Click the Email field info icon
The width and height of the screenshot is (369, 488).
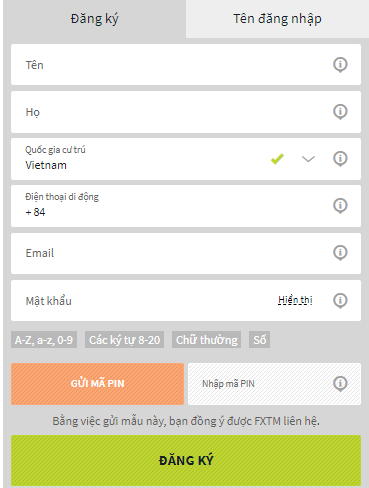pyautogui.click(x=340, y=252)
